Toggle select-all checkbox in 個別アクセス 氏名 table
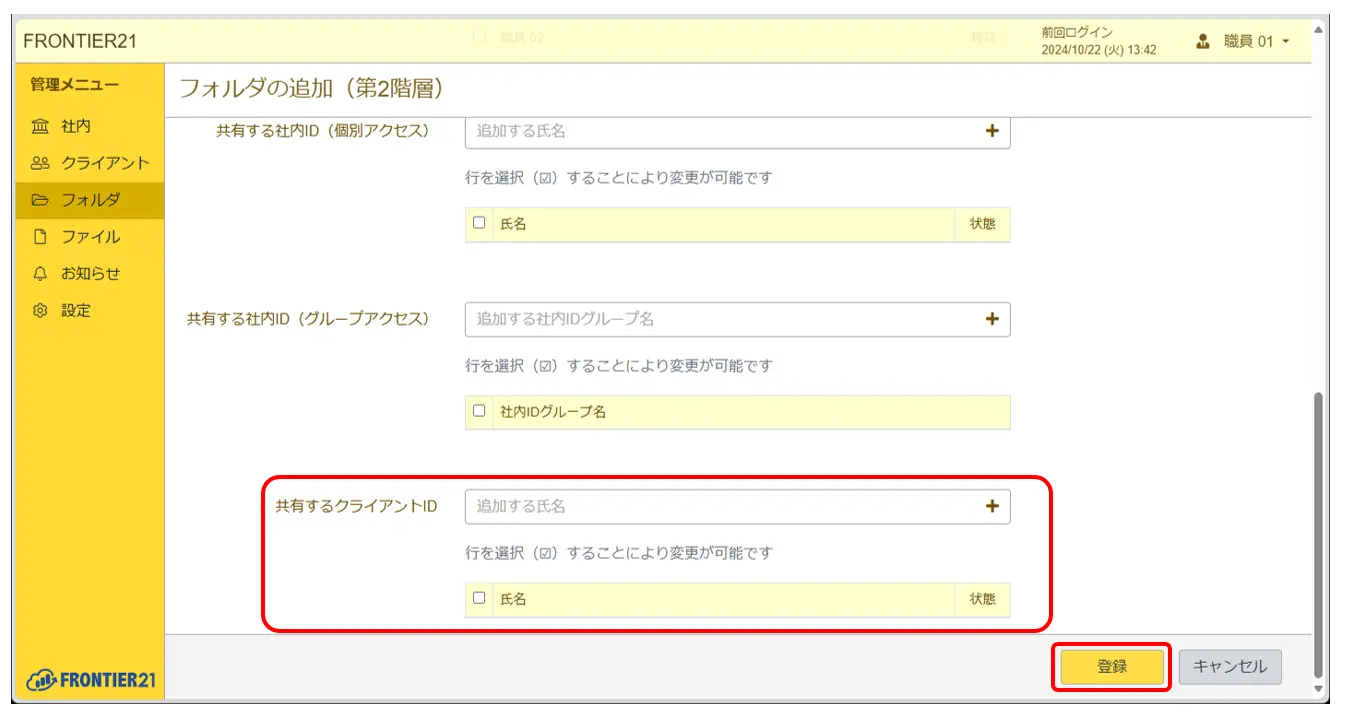 [479, 223]
